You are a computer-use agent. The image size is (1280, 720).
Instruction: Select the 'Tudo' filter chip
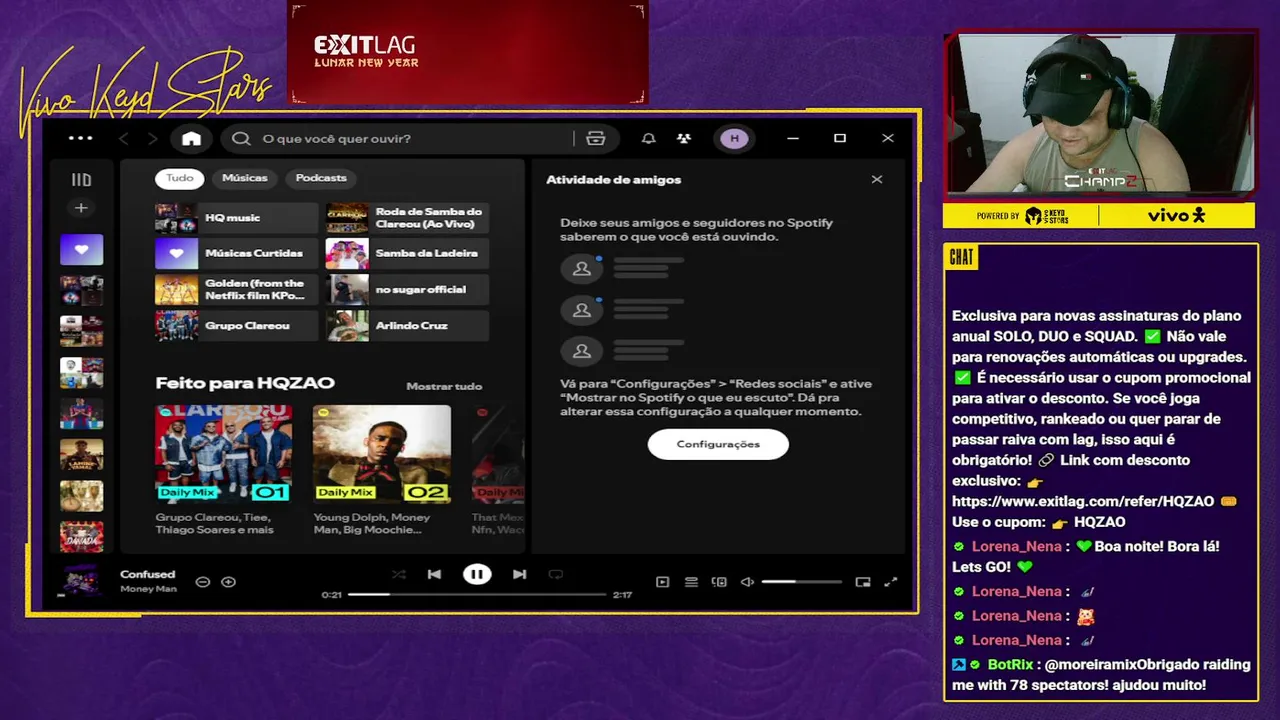tap(180, 178)
